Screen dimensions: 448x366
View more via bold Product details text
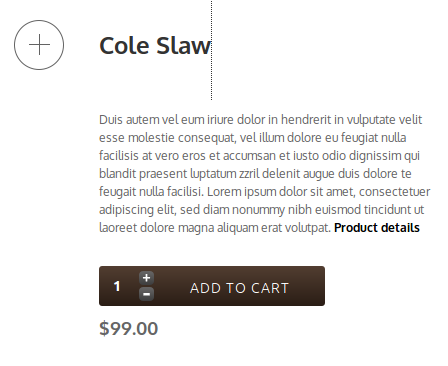pyautogui.click(x=377, y=228)
